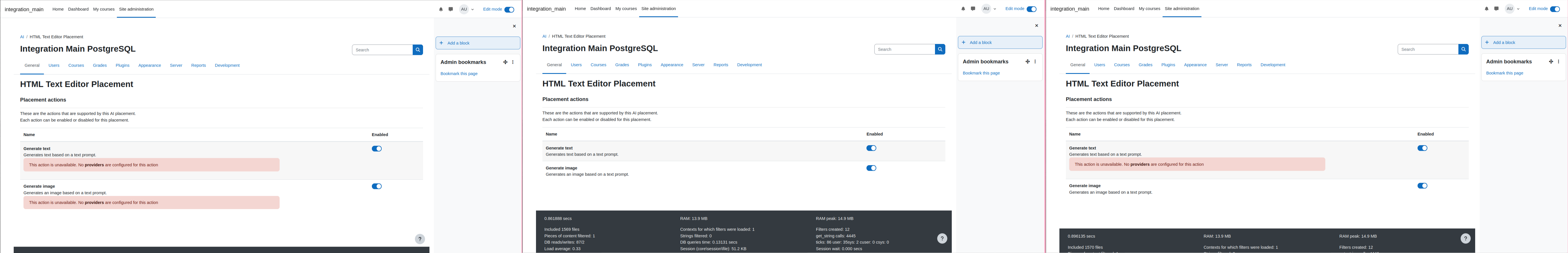Click move icon of Admin bookmarks, right page
The width and height of the screenshot is (1568, 253).
(1551, 62)
